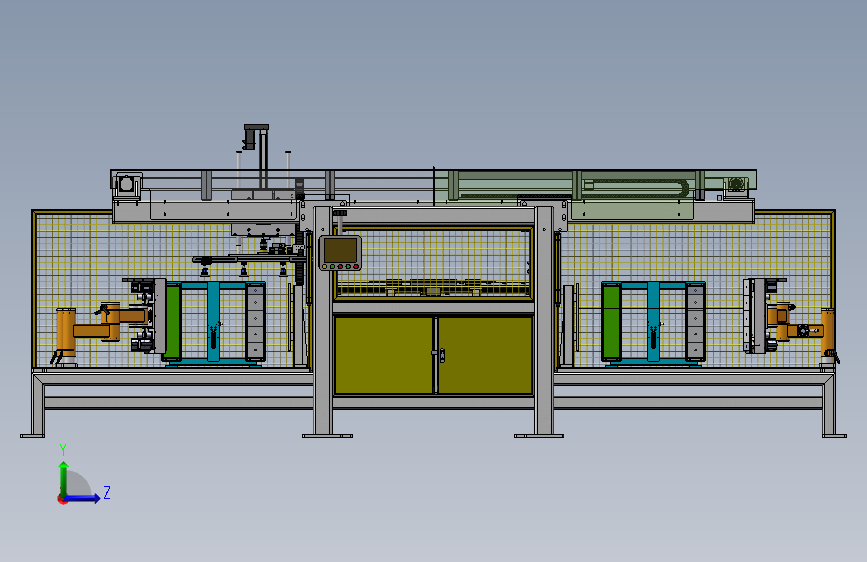
Task: Select the "Z" label on the orientation triad
Action: [107, 492]
